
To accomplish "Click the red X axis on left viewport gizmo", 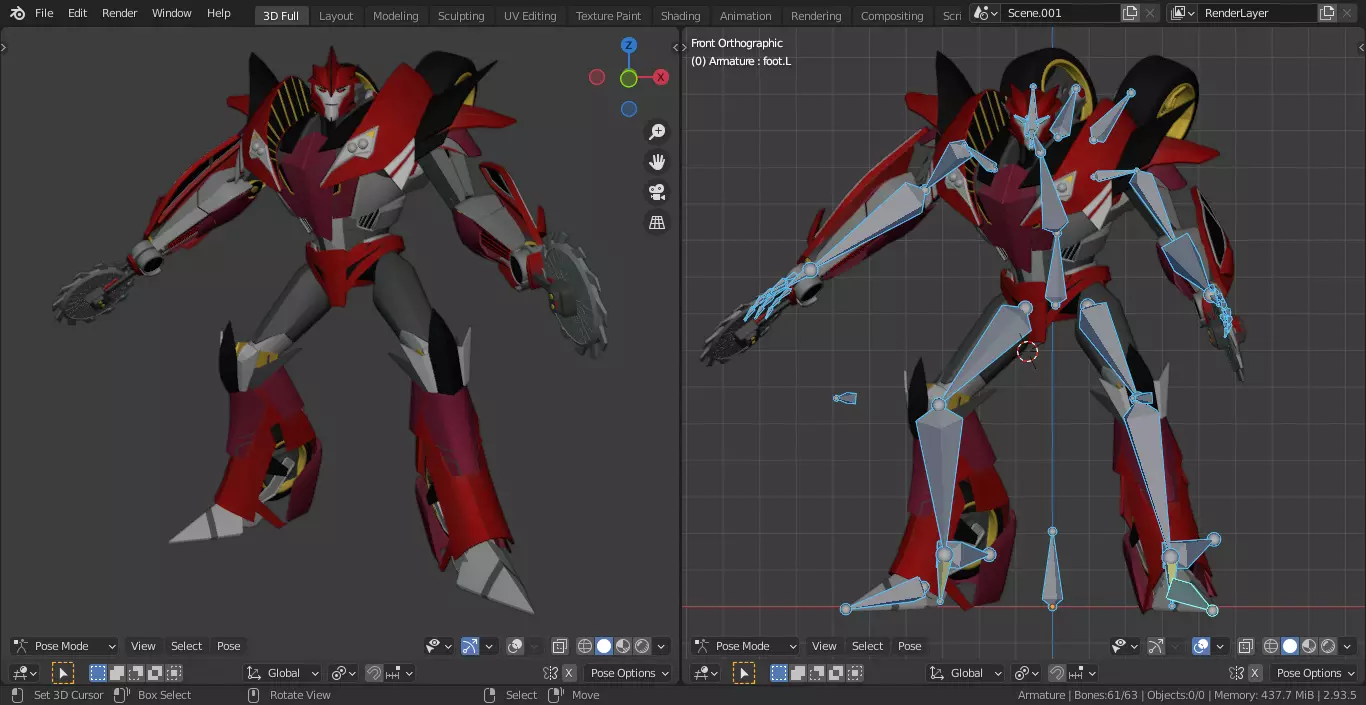I will pos(661,77).
